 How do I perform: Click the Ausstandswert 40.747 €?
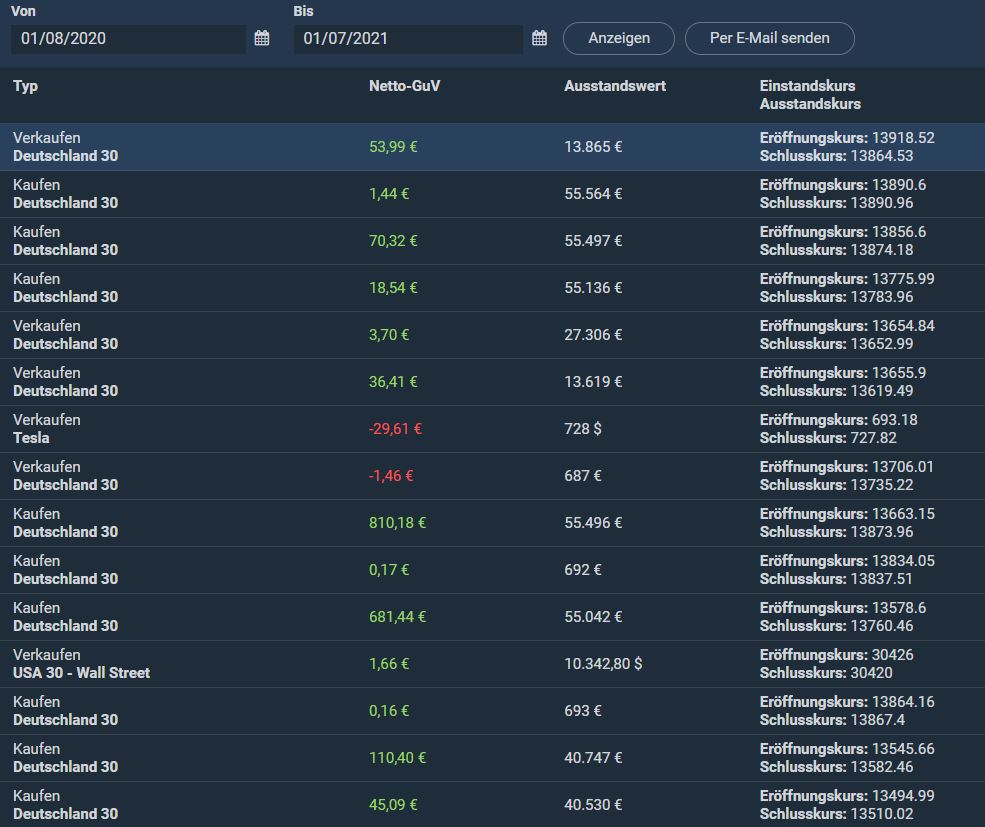click(x=593, y=758)
